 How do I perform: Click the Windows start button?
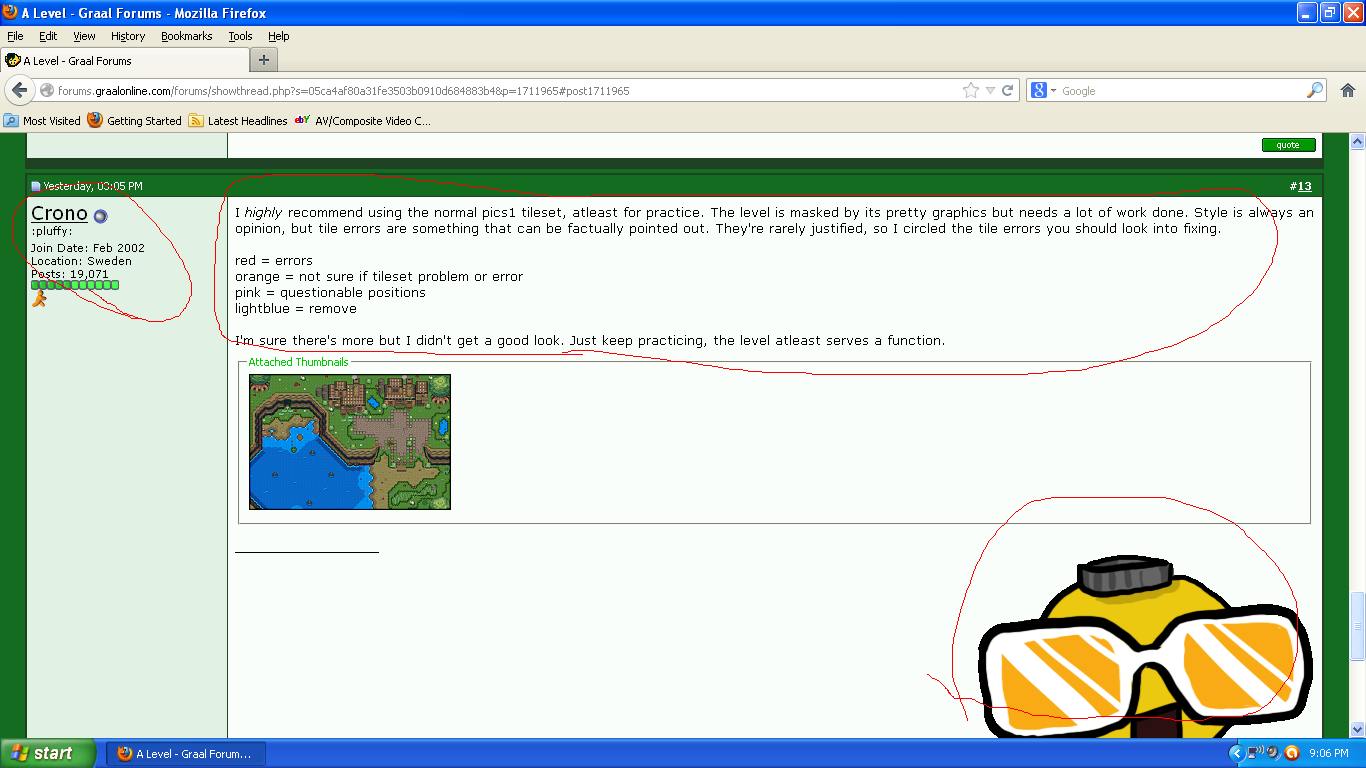pyautogui.click(x=47, y=753)
